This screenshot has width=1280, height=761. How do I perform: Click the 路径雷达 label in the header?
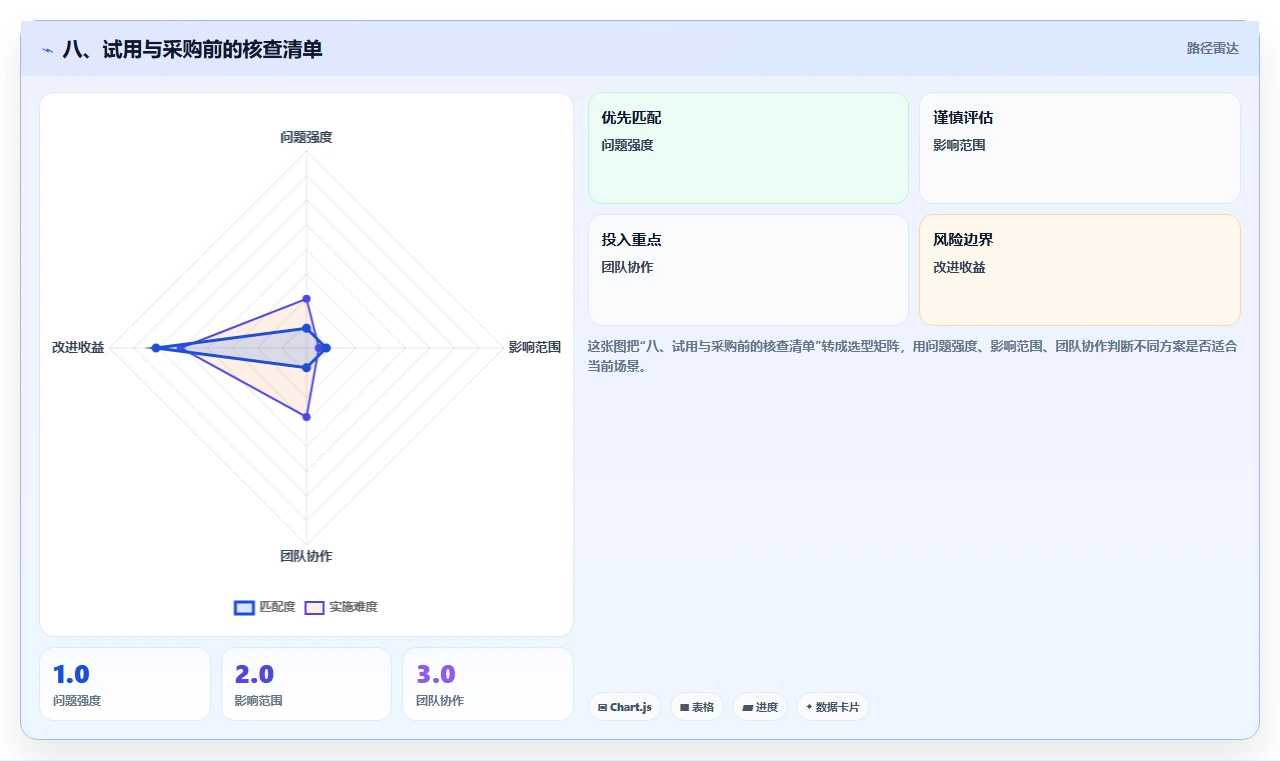(x=1212, y=48)
